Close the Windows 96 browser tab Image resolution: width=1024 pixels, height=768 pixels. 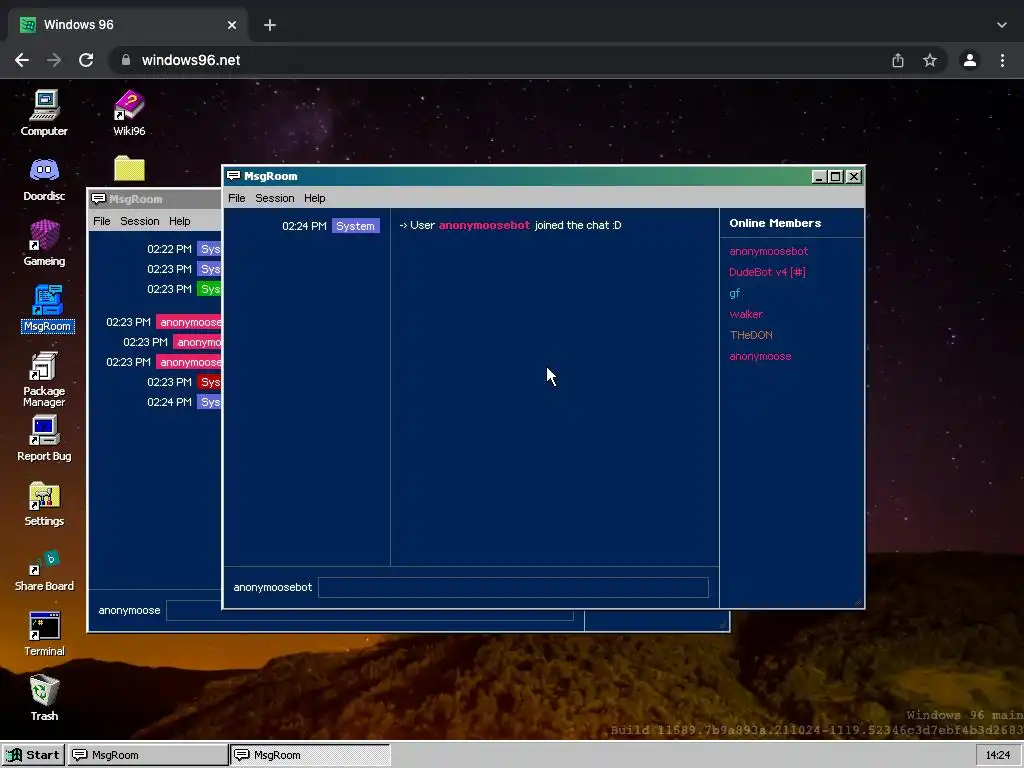coord(232,25)
